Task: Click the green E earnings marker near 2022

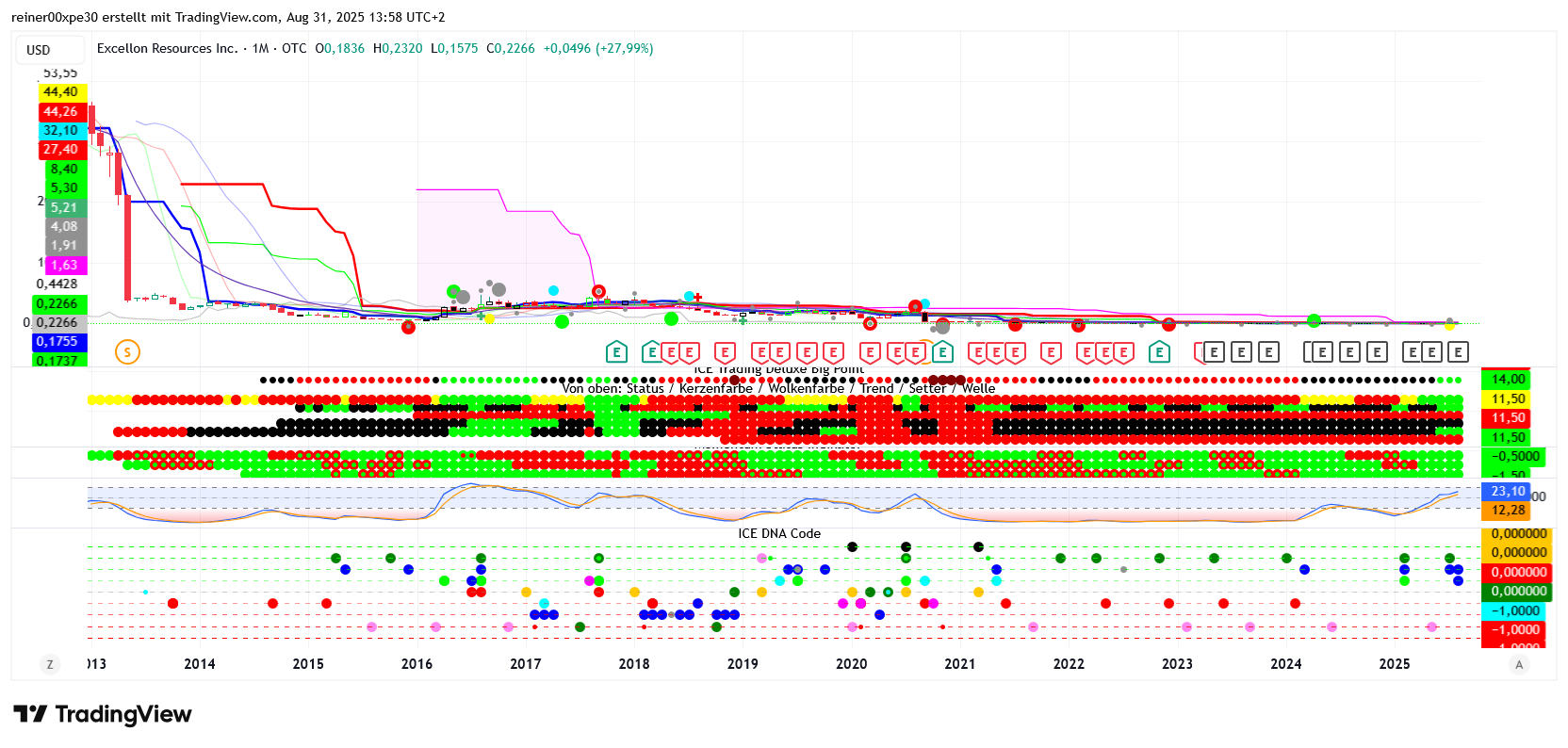Action: click(x=1159, y=352)
